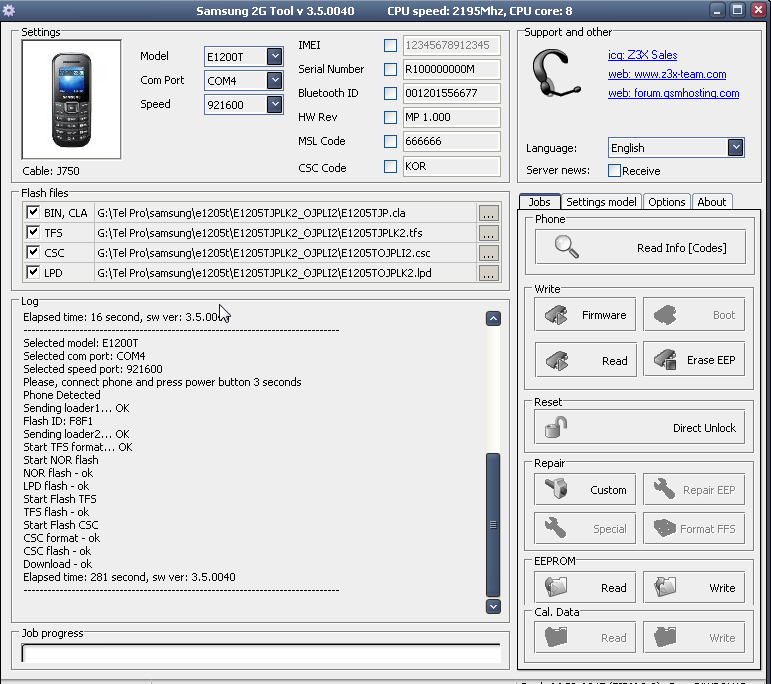Image resolution: width=771 pixels, height=684 pixels.
Task: Click the 'Cable: J750' label
Action: (51, 171)
